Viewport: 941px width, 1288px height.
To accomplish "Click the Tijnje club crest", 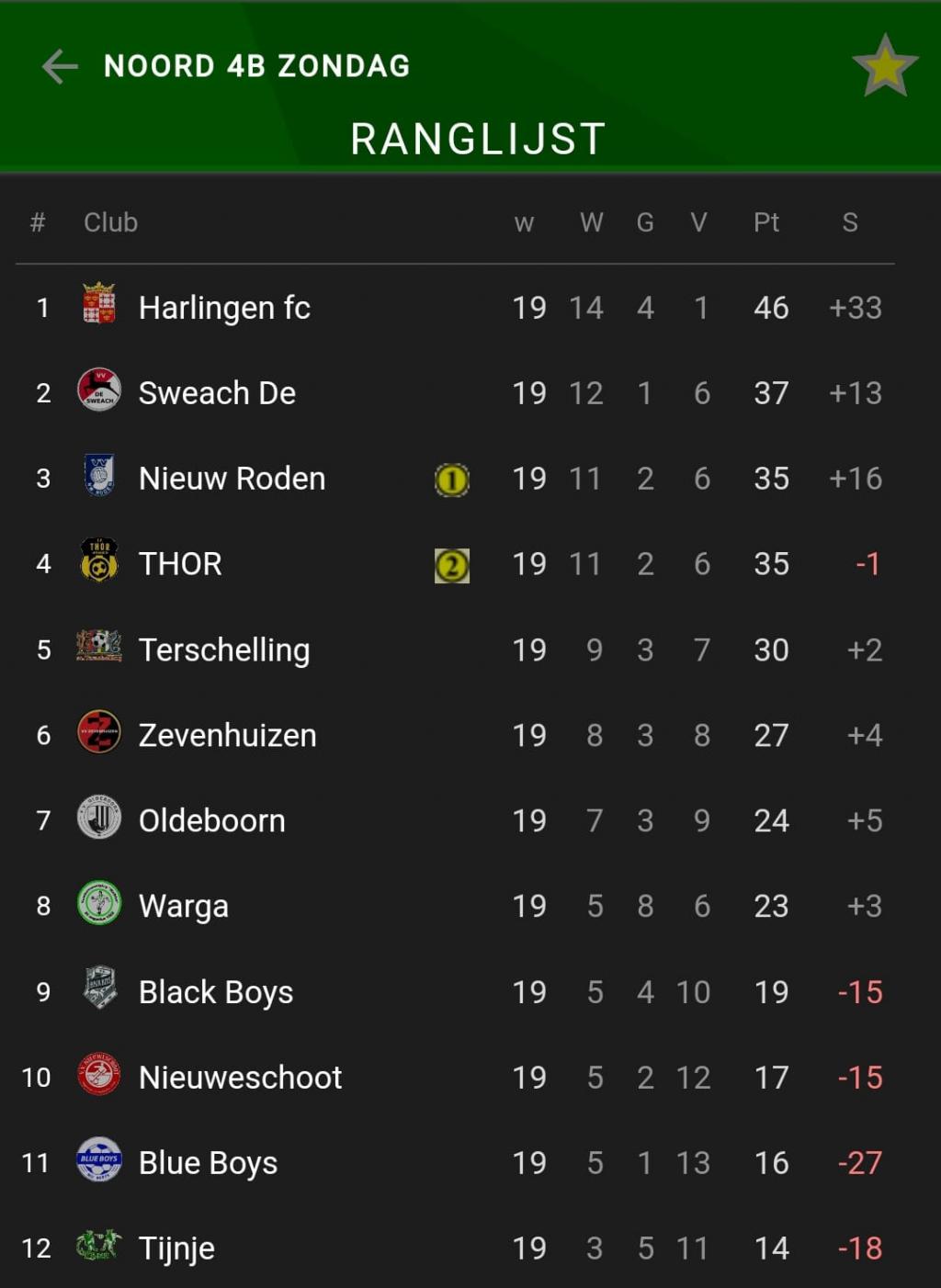I will (99, 1245).
